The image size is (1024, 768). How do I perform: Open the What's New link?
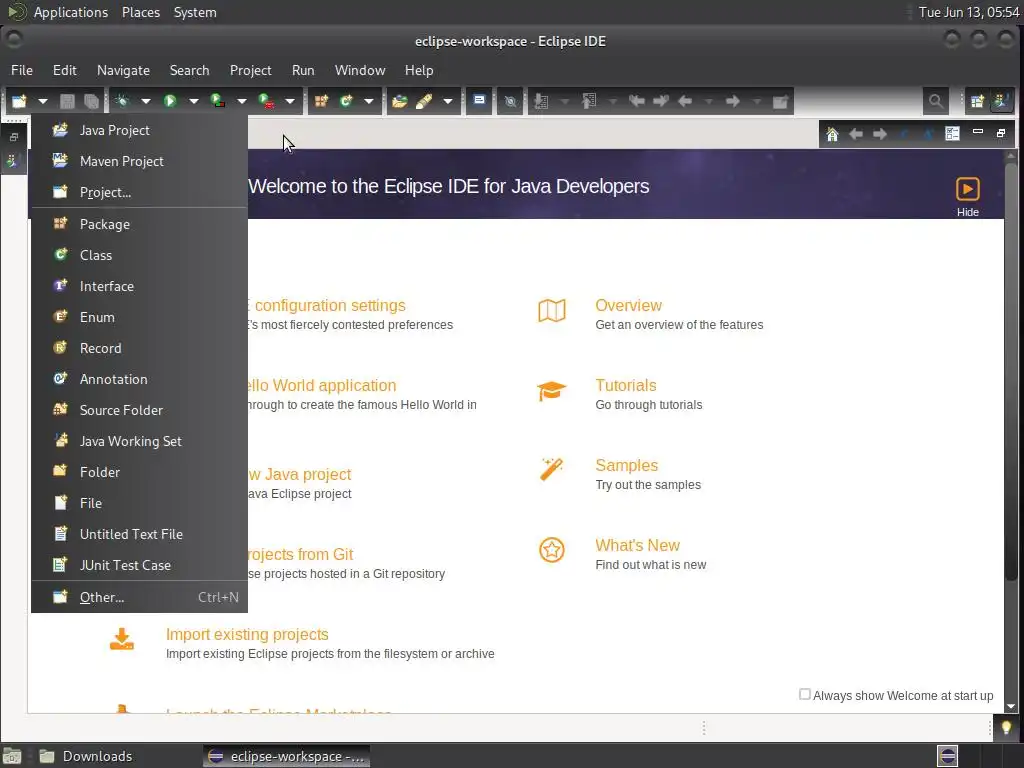click(637, 545)
